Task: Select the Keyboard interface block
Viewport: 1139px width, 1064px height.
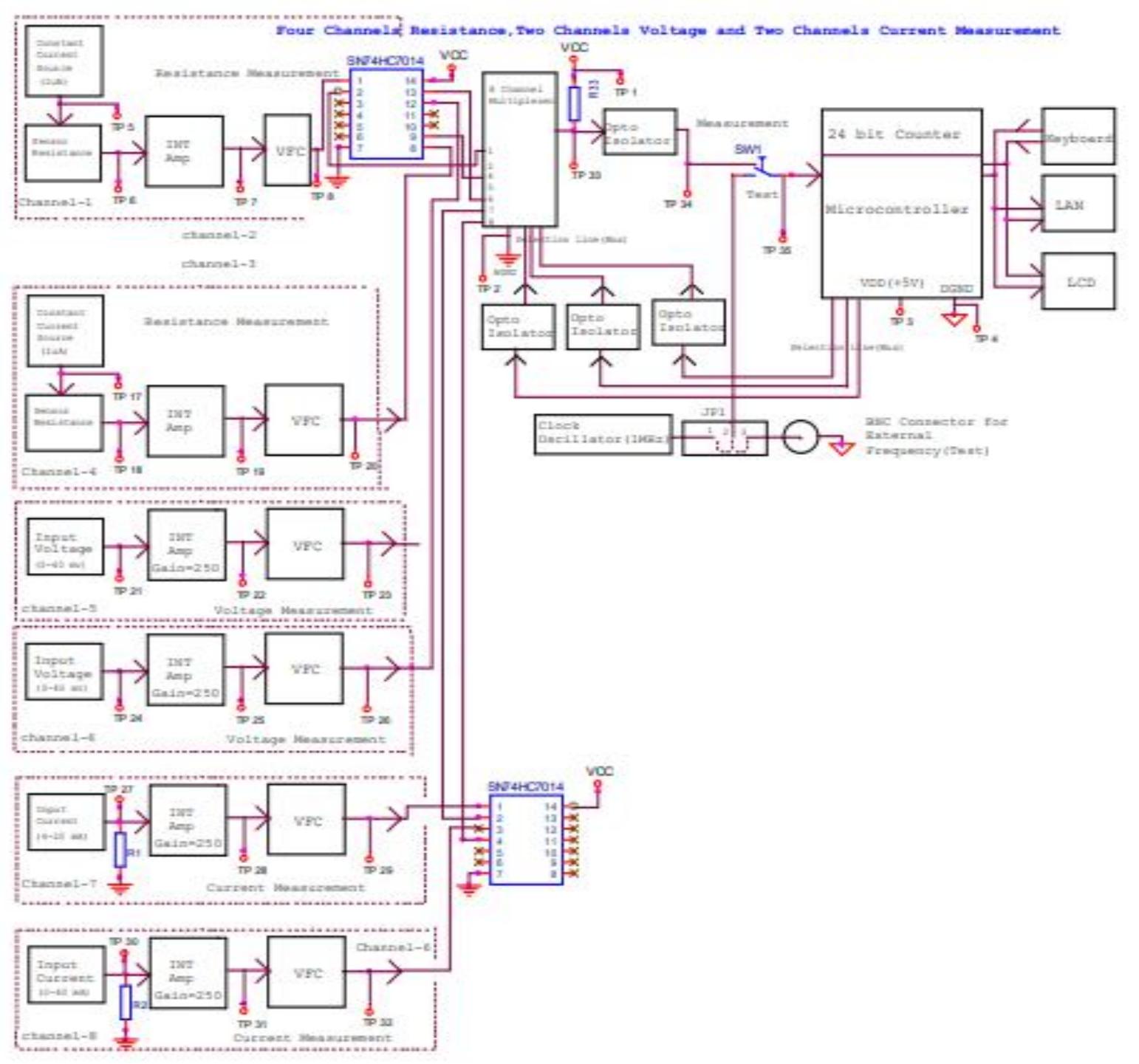Action: [1078, 137]
